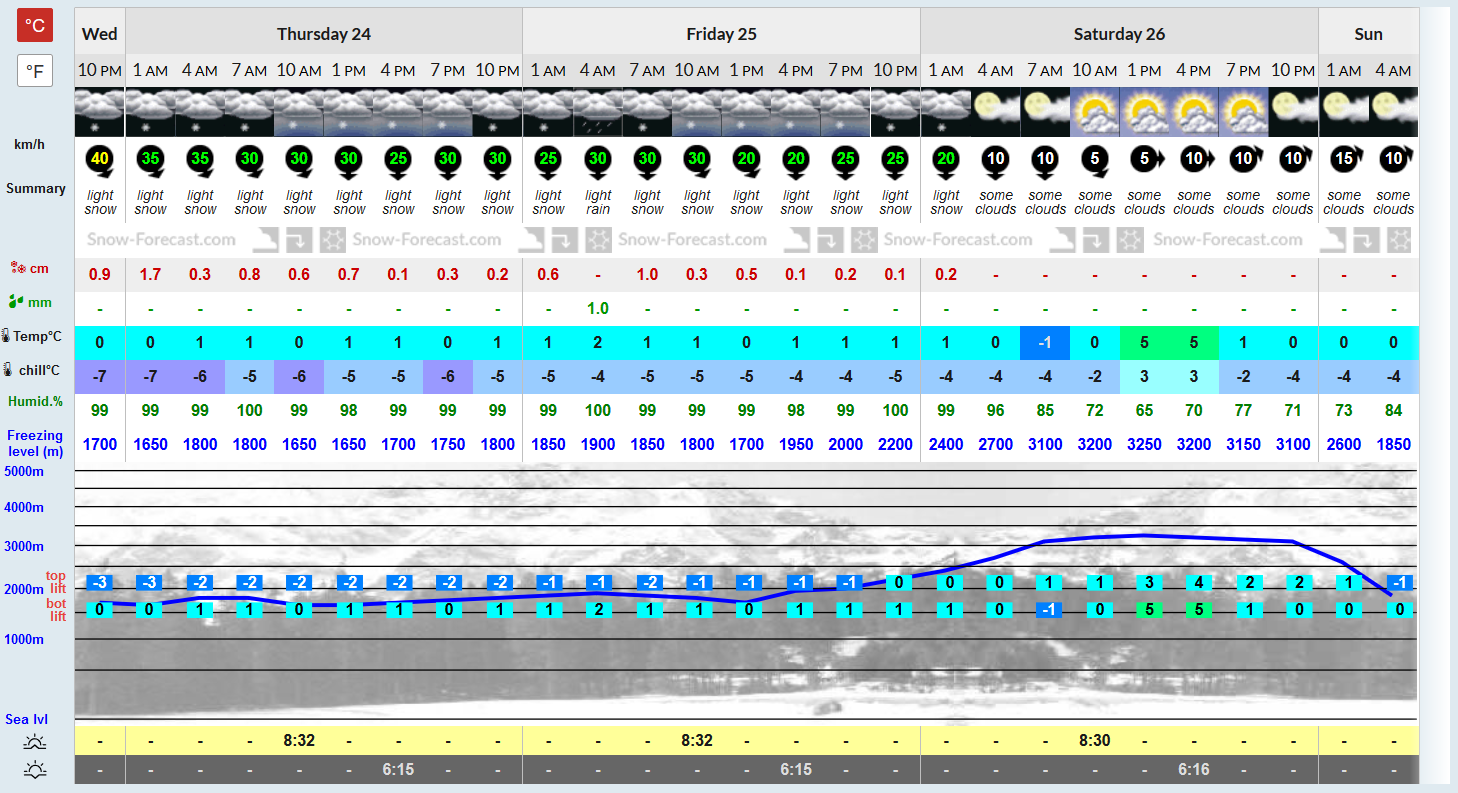The height and width of the screenshot is (793, 1458).
Task: Click Saturday 10 AM wind speed 5 icon
Action: [x=1094, y=158]
